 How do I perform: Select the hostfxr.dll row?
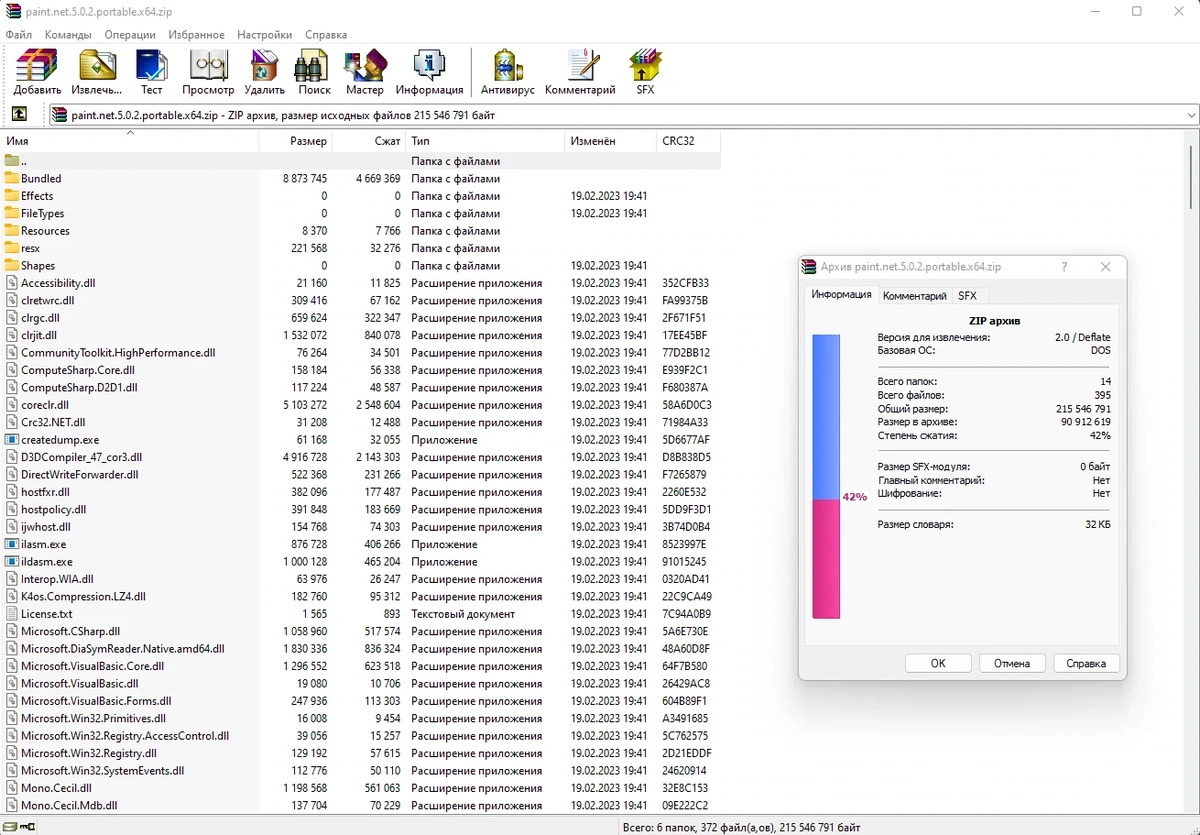tap(360, 492)
